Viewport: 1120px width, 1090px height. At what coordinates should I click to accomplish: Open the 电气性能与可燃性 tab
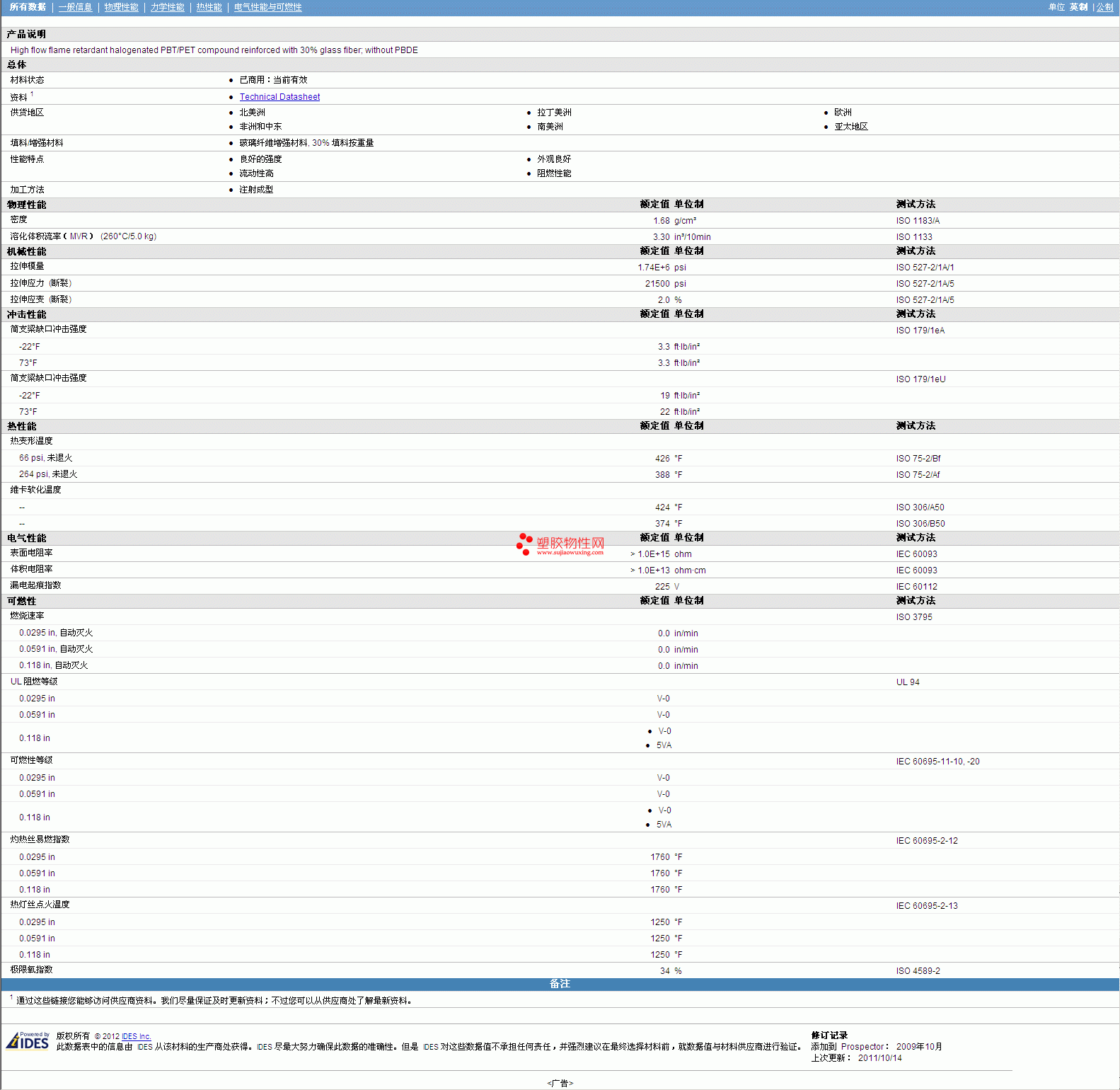(267, 7)
